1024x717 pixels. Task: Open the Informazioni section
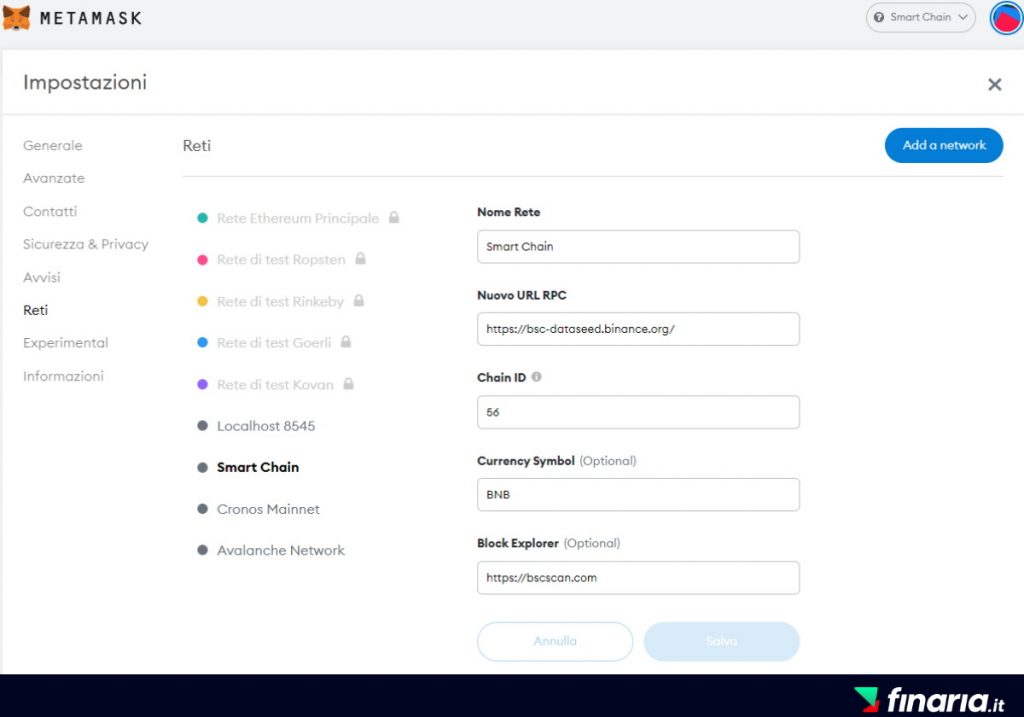[63, 376]
